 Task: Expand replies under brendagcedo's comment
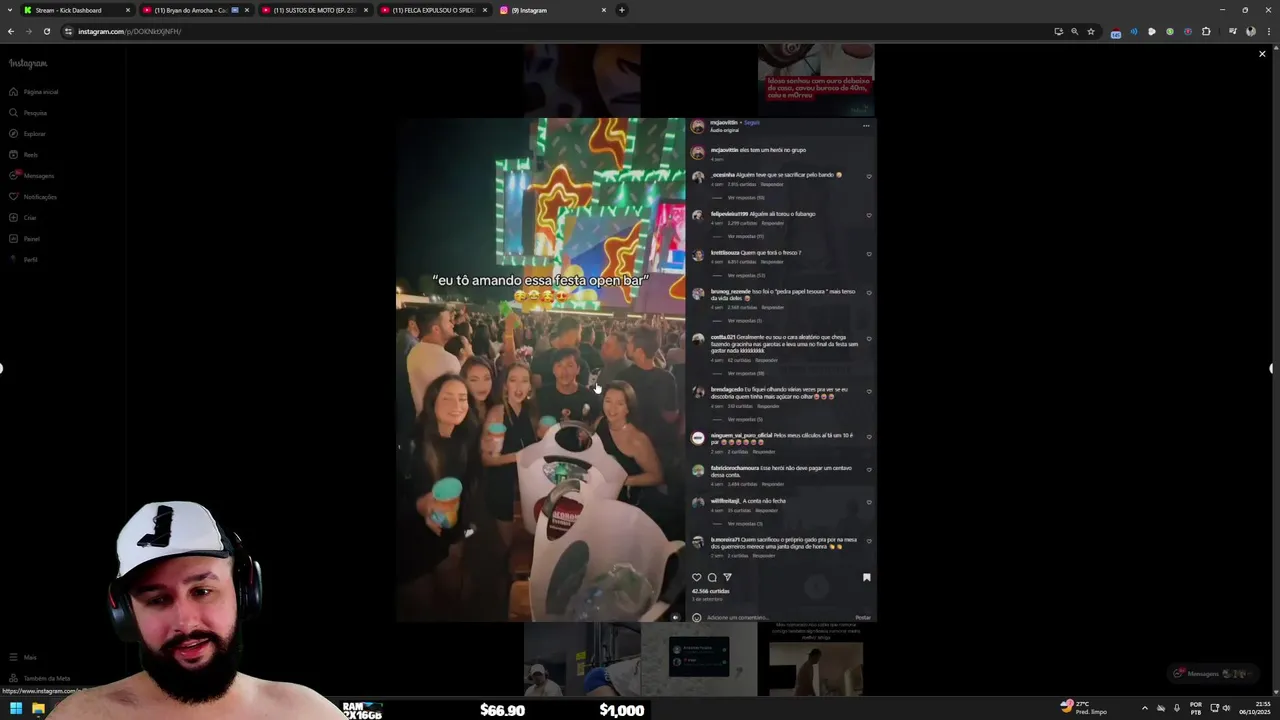(745, 419)
